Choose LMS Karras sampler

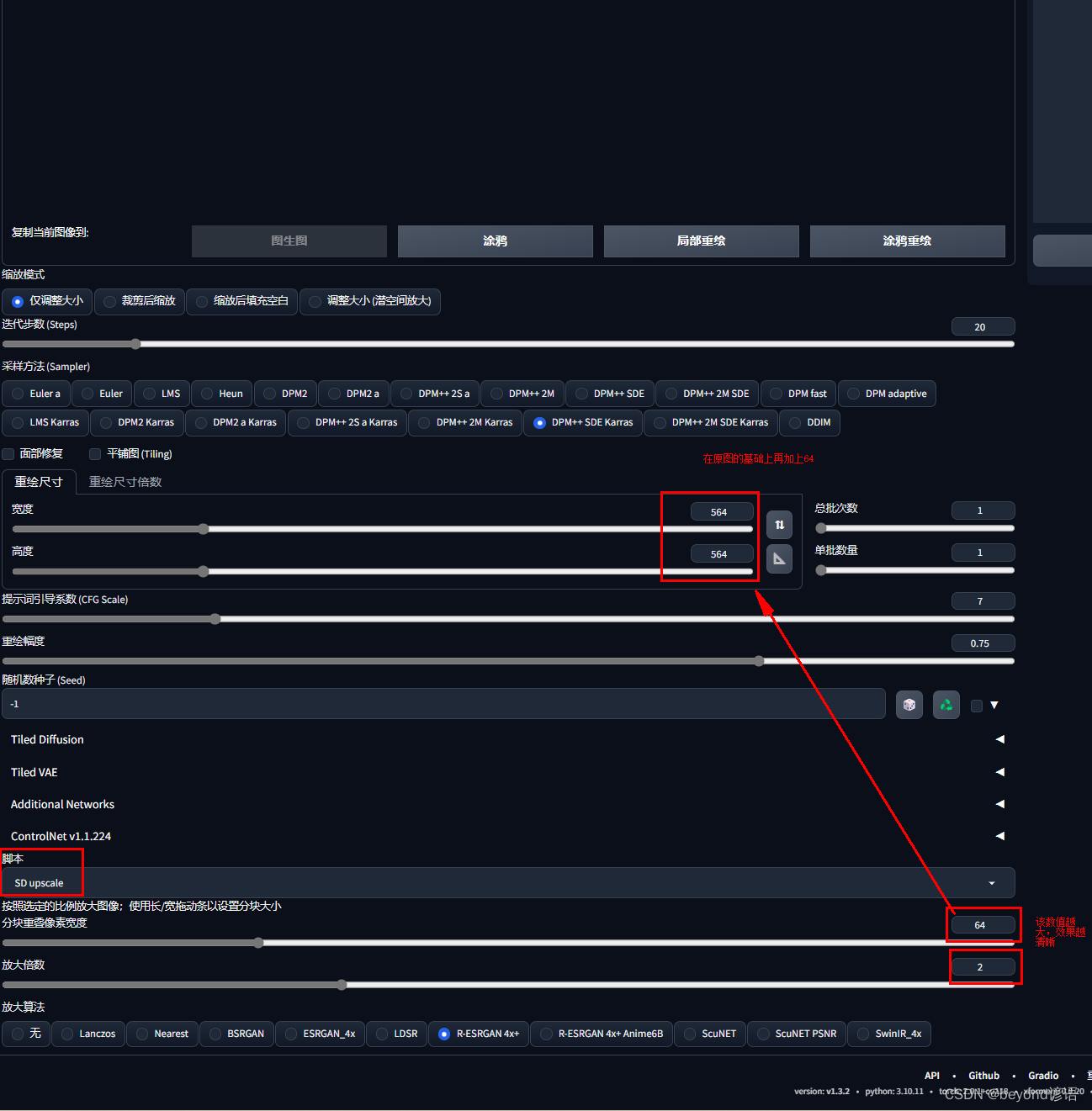45,422
